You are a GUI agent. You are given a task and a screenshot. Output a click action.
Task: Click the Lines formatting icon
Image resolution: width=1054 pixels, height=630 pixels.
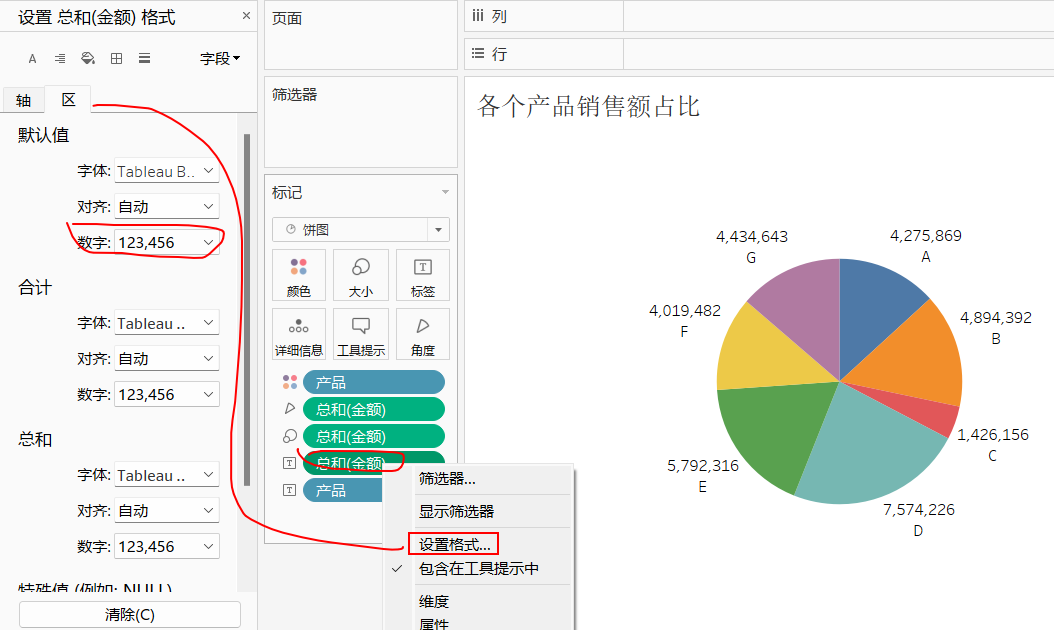coord(144,59)
